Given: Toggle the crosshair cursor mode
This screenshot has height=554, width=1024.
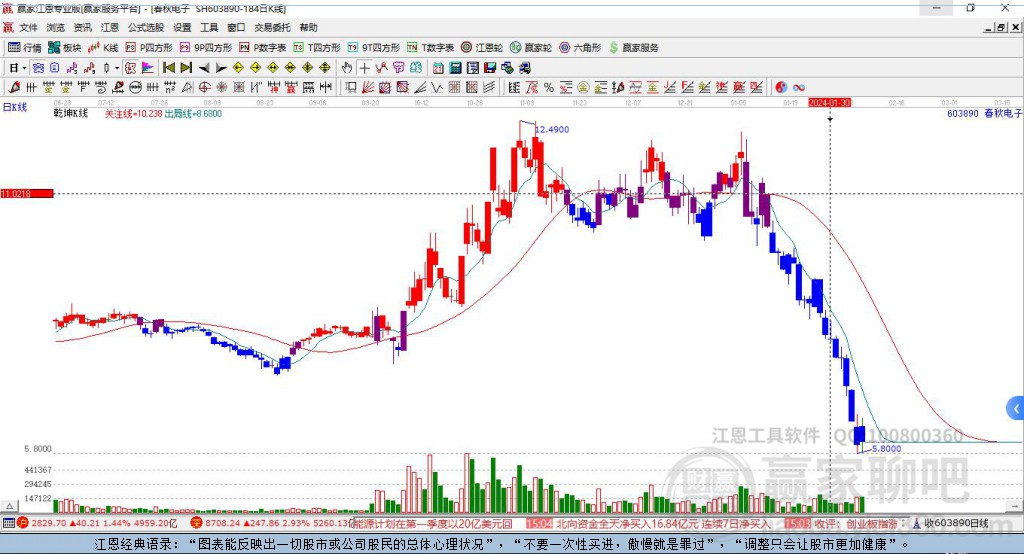Looking at the screenshot, I should point(364,67).
